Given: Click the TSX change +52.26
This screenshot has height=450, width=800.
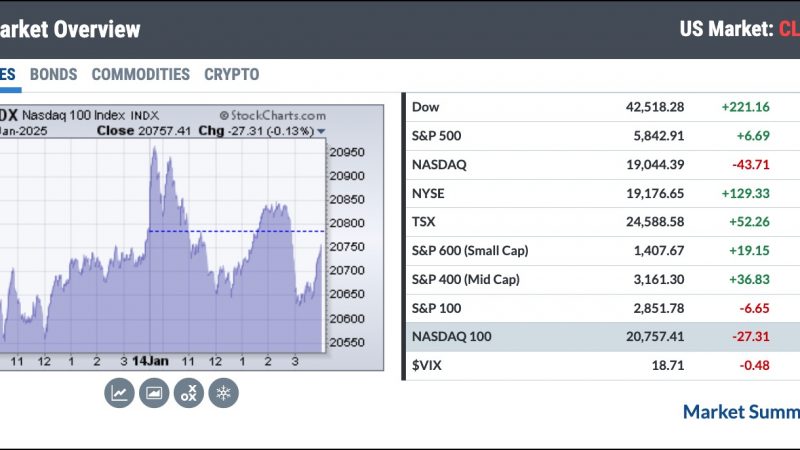Looking at the screenshot, I should 749,222.
